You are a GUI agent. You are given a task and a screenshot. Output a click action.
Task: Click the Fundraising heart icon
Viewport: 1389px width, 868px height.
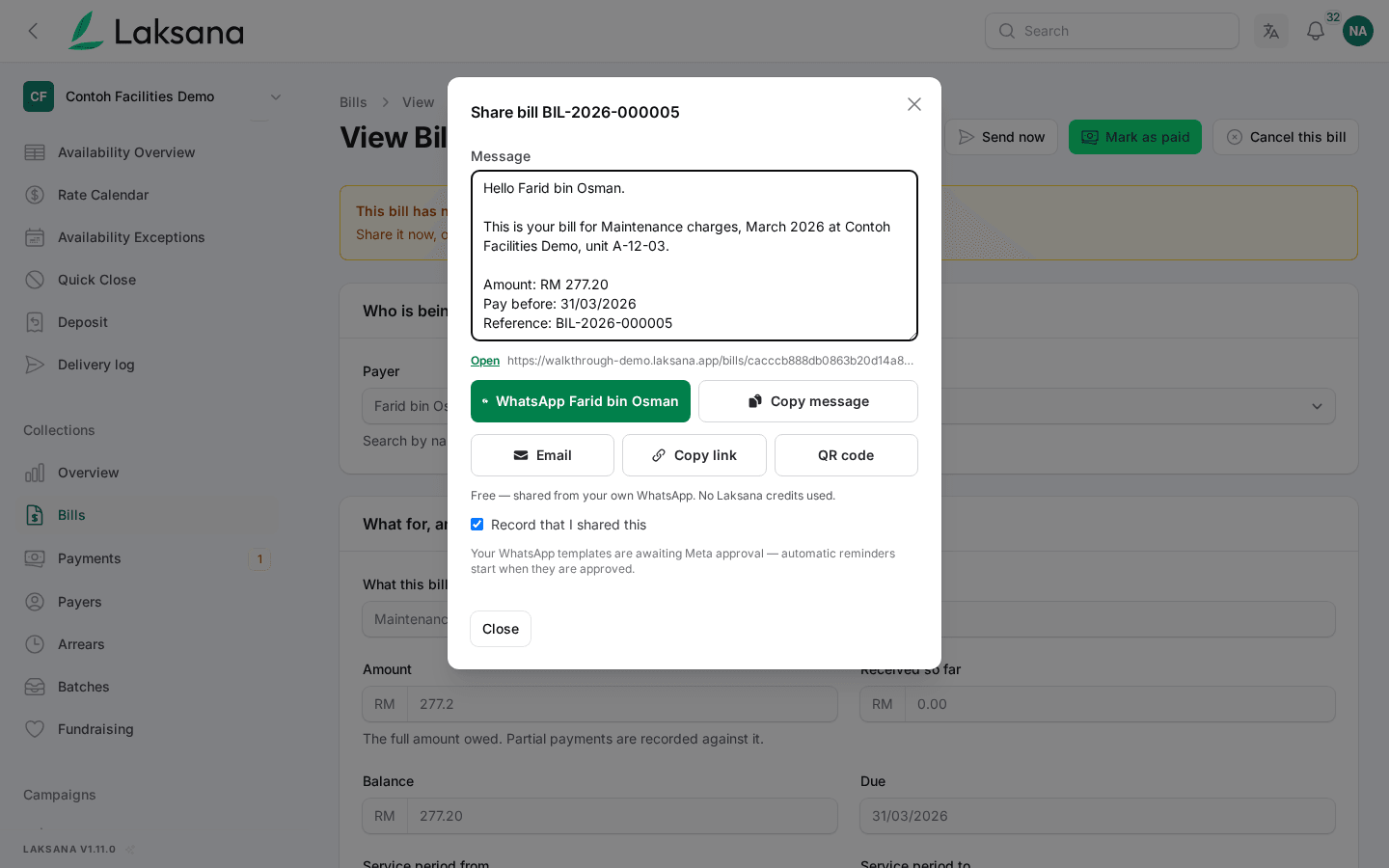point(35,729)
